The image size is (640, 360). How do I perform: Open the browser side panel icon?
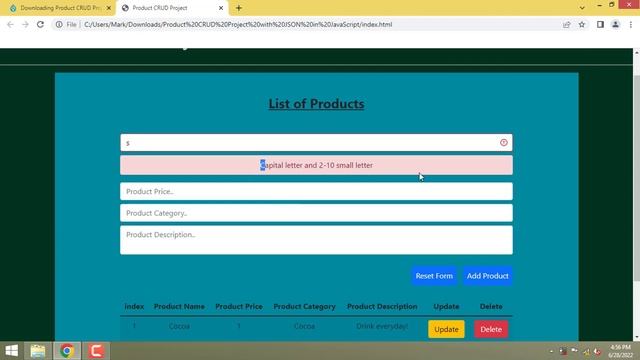tap(600, 24)
